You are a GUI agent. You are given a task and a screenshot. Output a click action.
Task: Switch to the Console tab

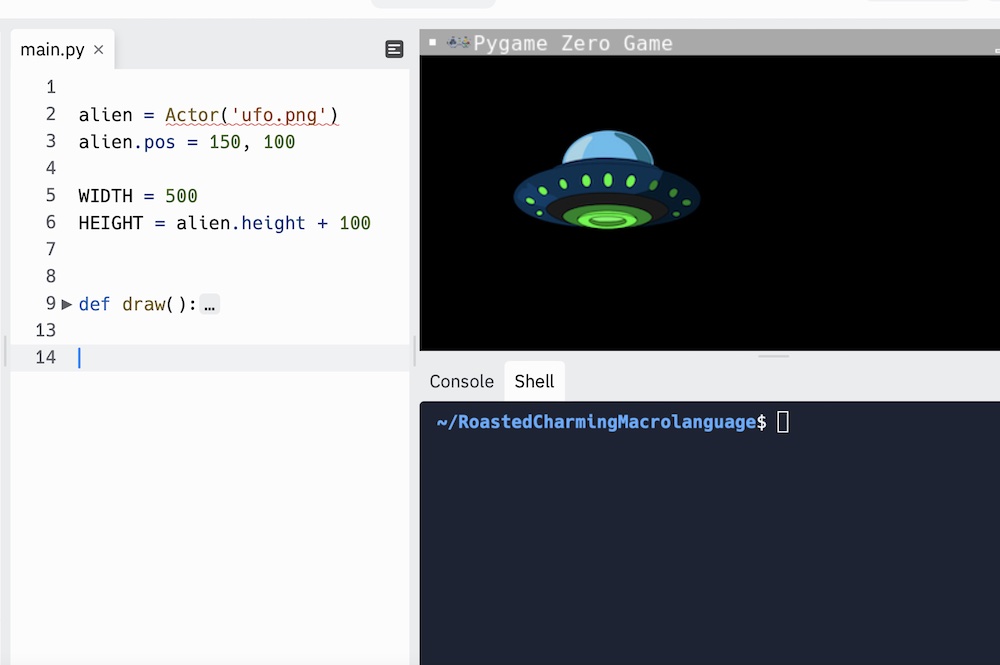[462, 381]
